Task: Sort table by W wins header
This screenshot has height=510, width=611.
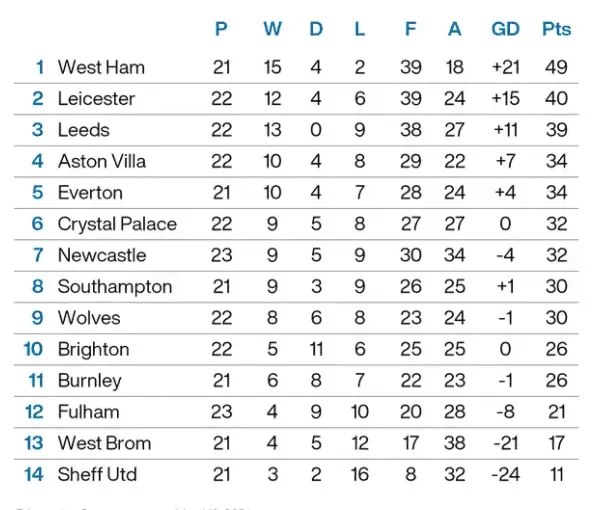Action: (272, 29)
